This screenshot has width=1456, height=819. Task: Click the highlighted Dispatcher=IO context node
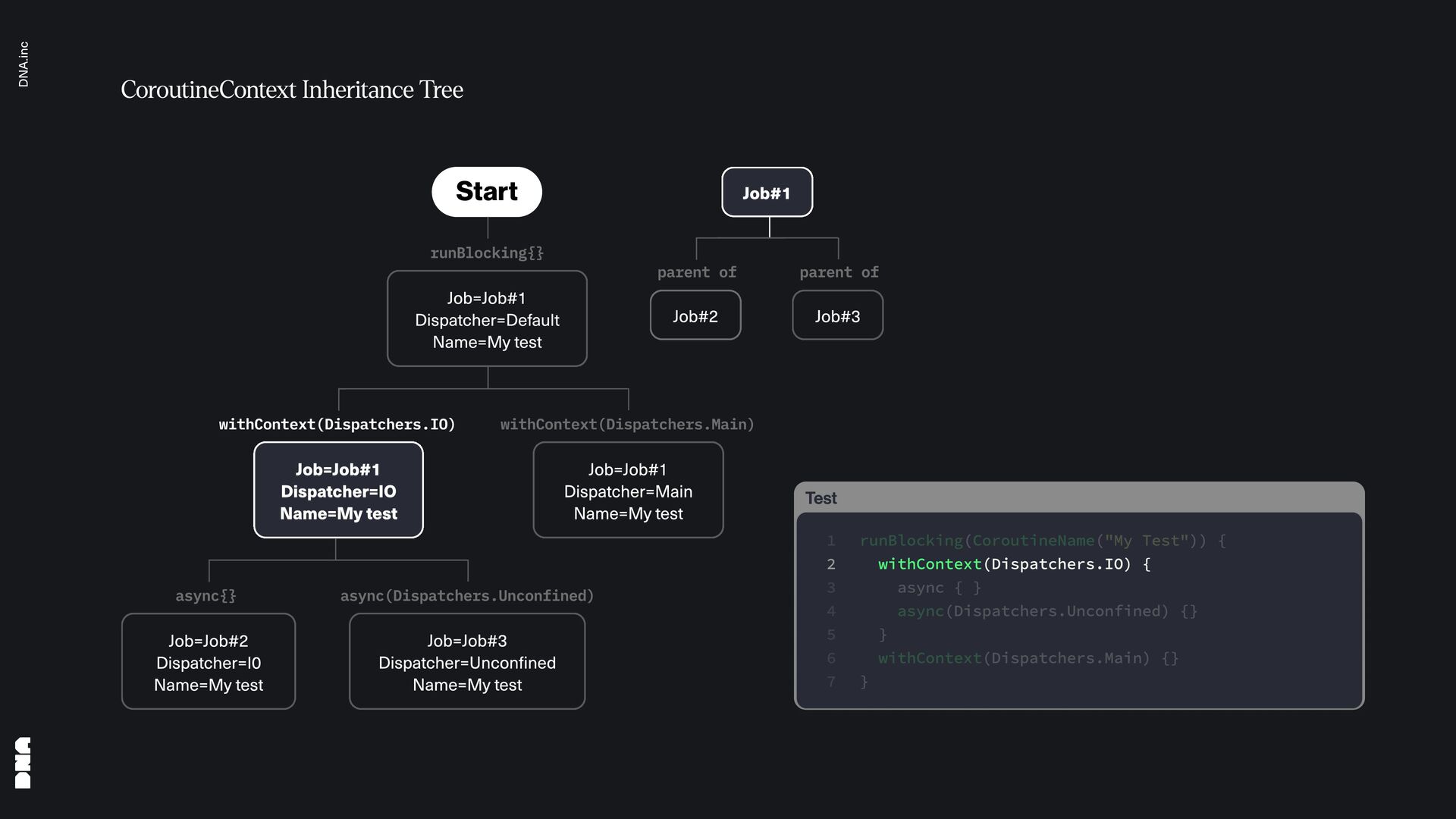point(338,491)
